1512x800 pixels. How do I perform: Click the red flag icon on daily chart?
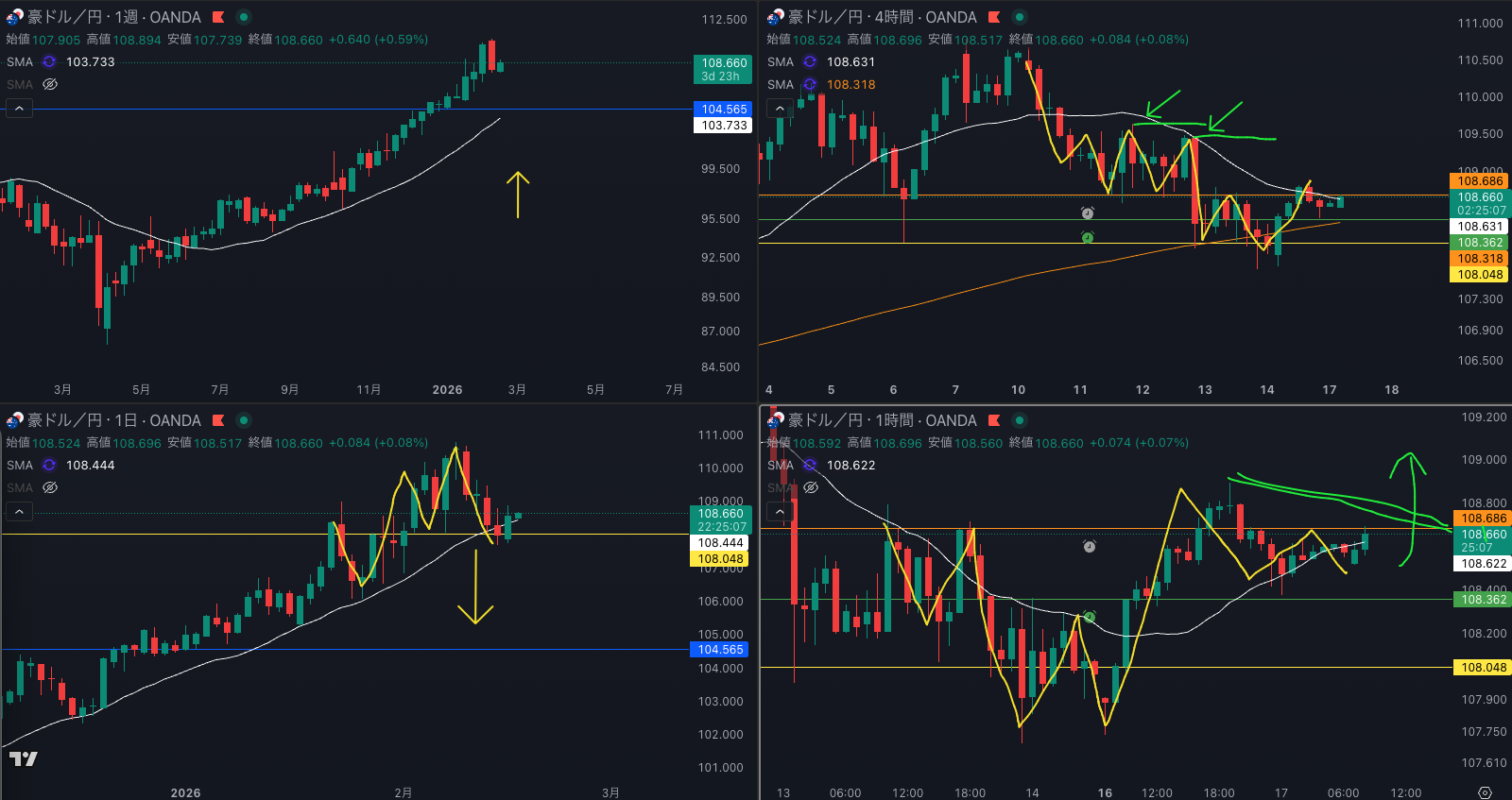tap(218, 420)
